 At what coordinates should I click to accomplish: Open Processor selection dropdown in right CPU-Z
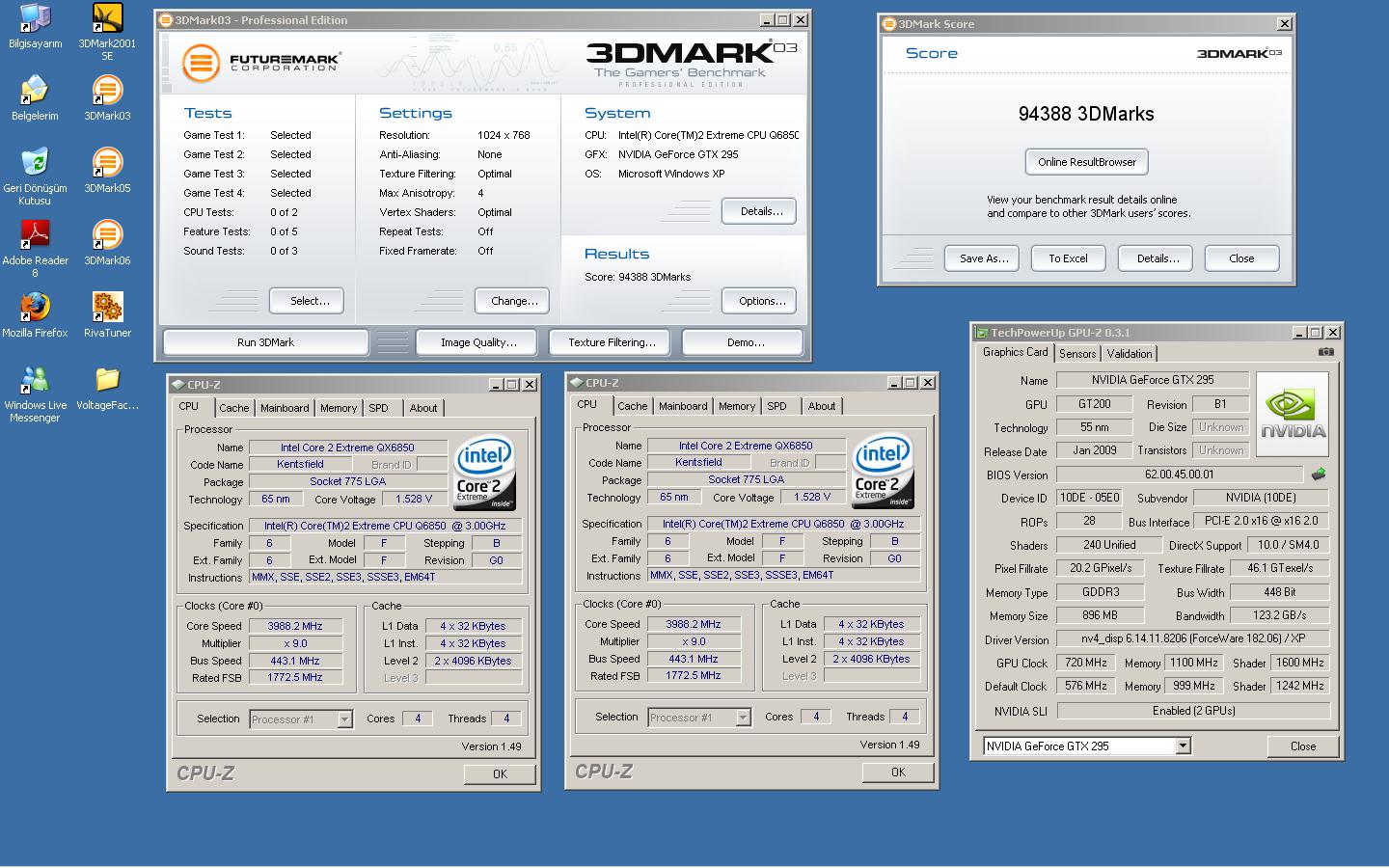743,718
